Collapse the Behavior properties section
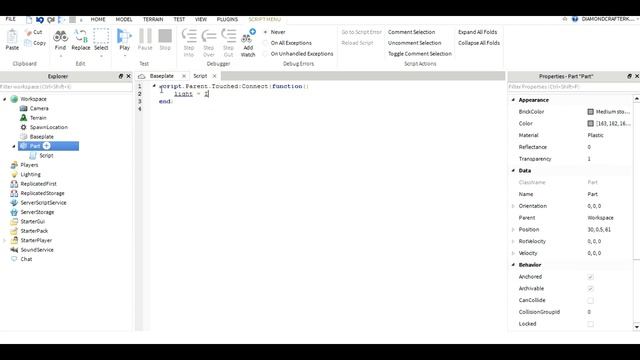Viewport: 640px width, 360px height. pyautogui.click(x=513, y=264)
